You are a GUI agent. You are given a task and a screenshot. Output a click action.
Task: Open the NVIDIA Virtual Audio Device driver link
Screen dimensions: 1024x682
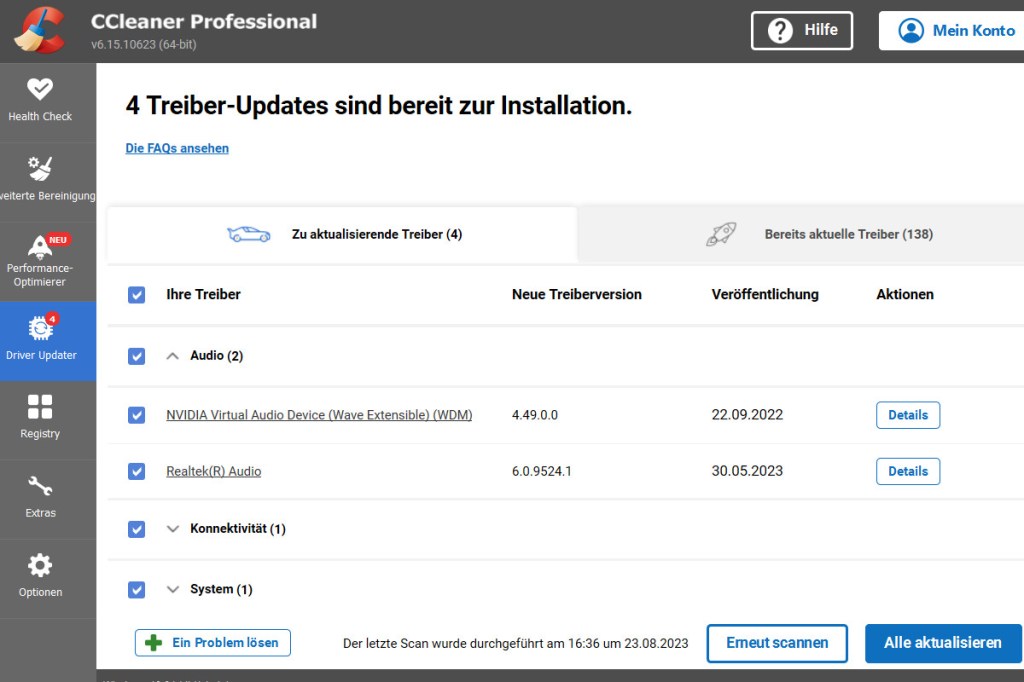[x=319, y=415]
